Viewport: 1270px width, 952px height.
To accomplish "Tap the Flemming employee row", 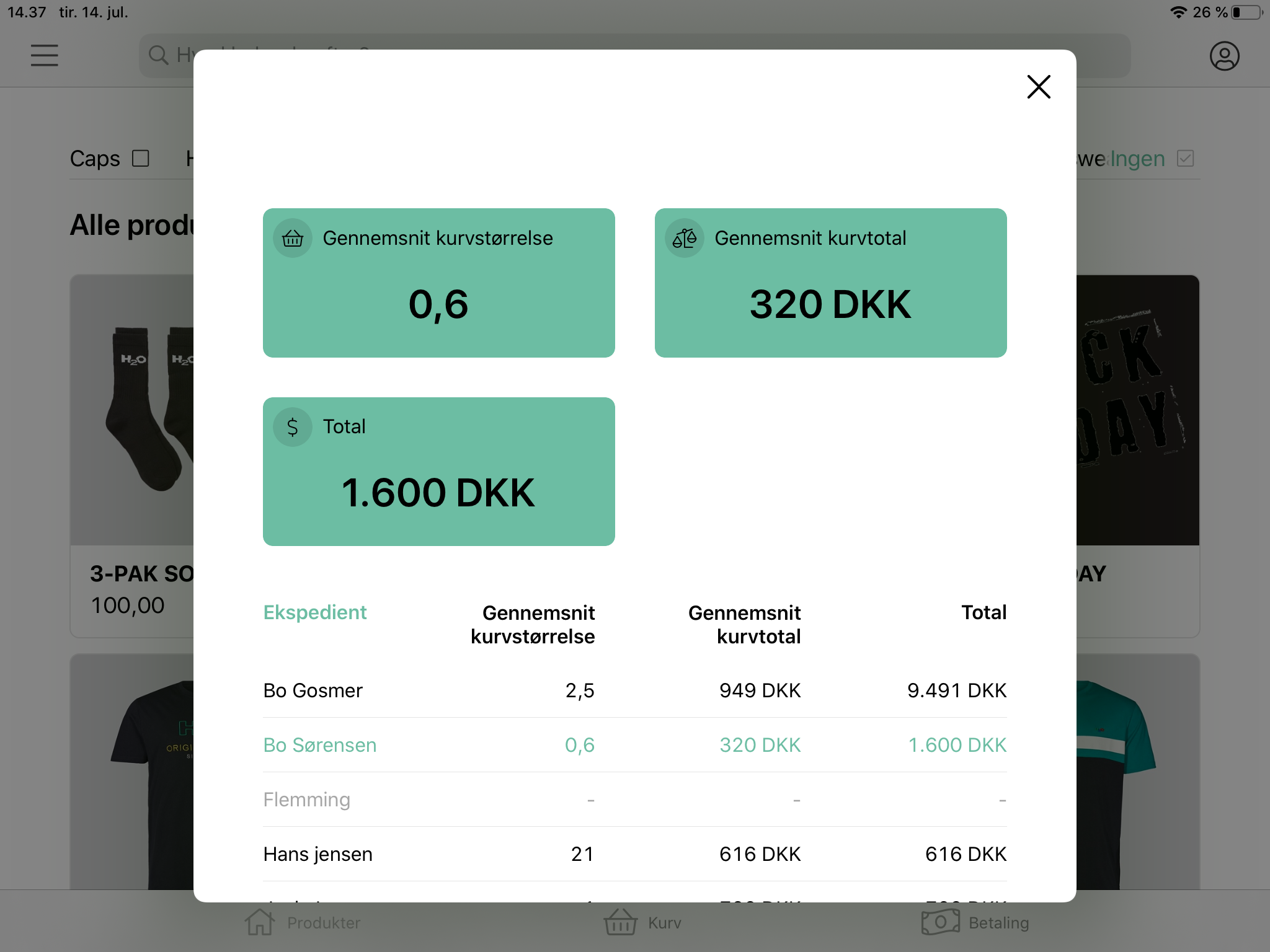I will pyautogui.click(x=307, y=800).
